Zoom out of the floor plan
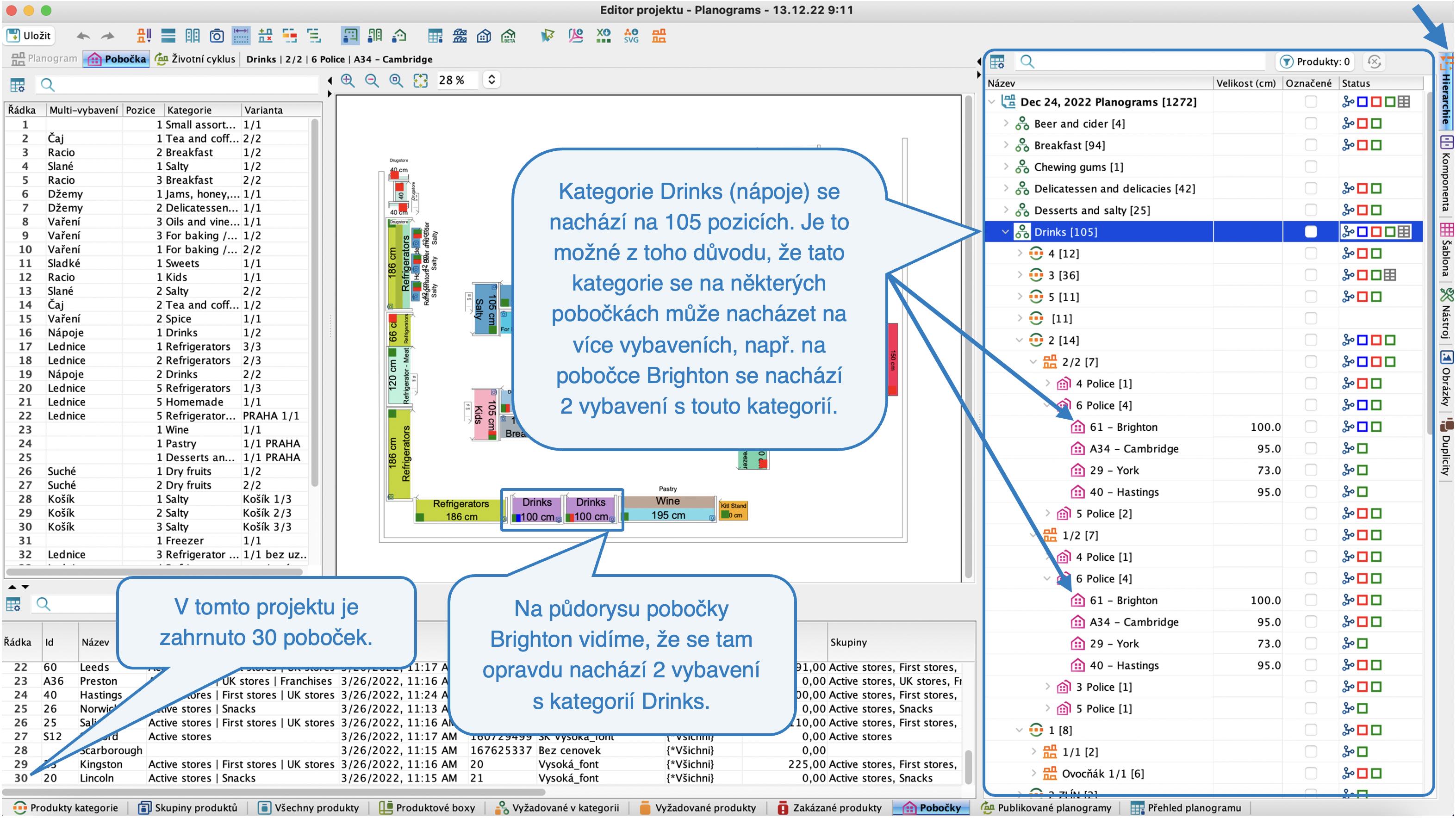Viewport: 1456px width, 818px height. coord(372,81)
